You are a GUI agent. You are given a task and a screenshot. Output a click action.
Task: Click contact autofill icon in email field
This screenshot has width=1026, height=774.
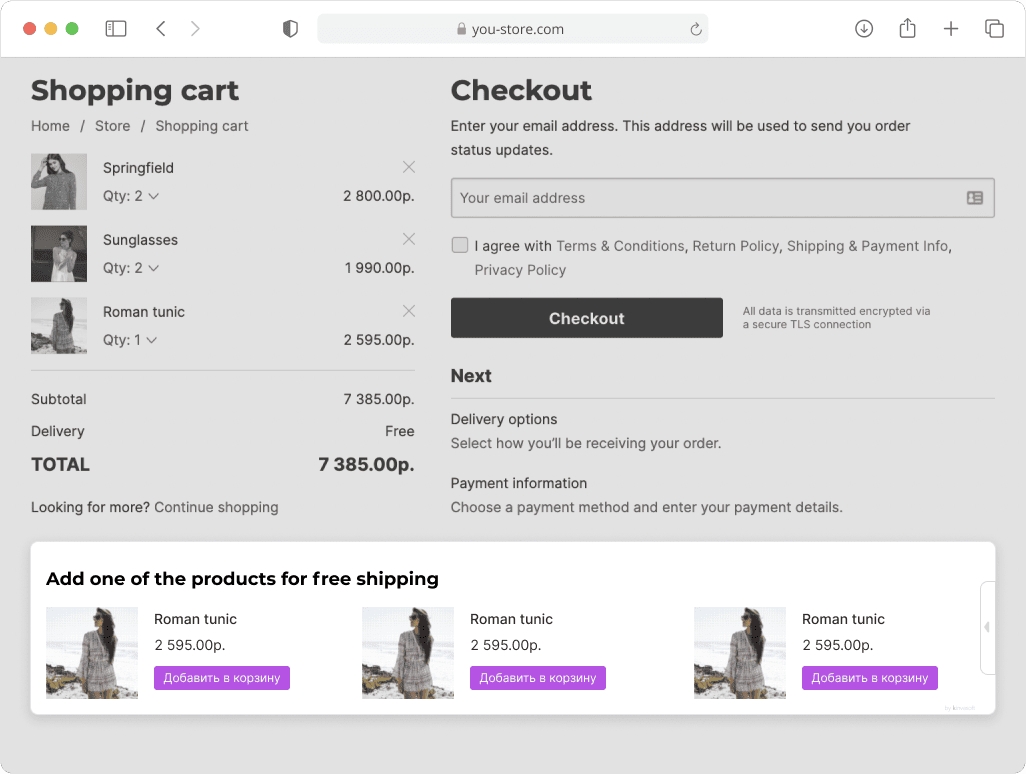tap(975, 198)
